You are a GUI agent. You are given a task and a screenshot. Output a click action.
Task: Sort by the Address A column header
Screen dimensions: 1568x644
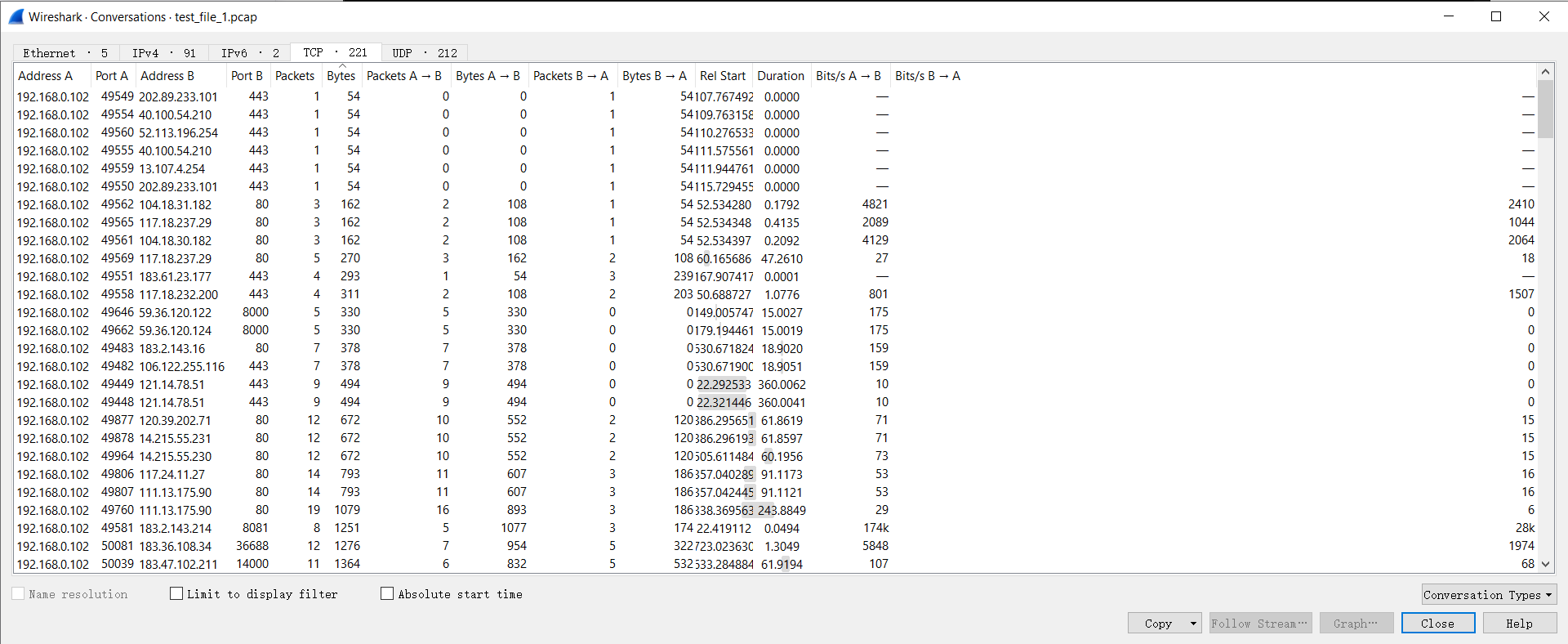pyautogui.click(x=52, y=76)
